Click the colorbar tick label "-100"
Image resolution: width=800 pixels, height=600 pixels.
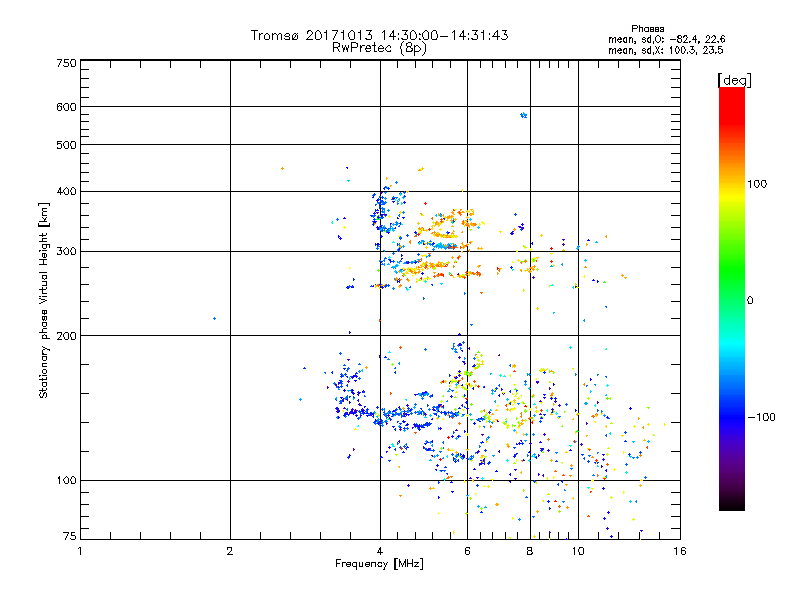click(762, 417)
